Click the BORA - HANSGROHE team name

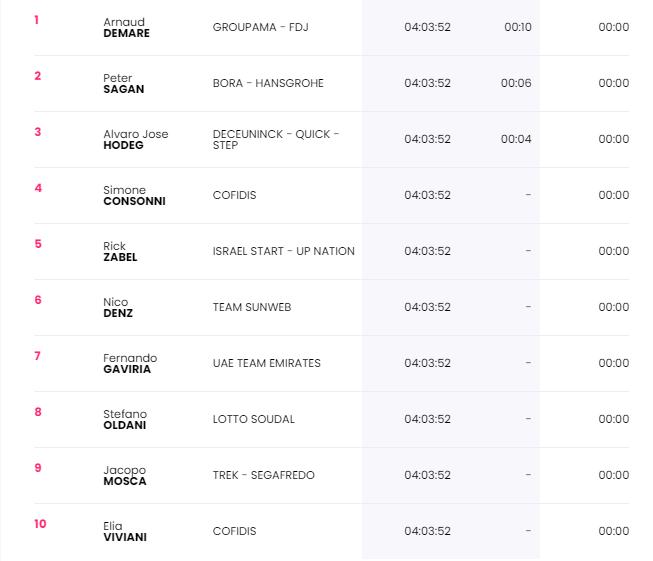268,83
